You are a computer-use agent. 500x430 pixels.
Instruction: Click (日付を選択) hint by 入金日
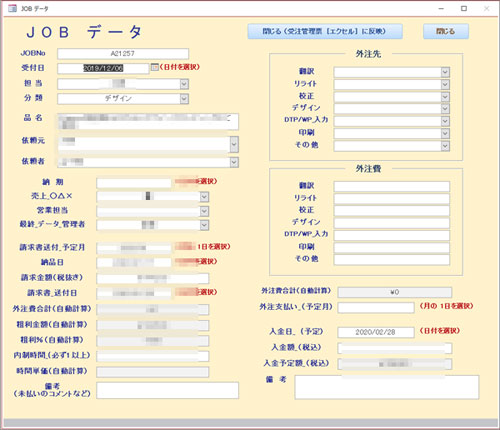click(439, 331)
